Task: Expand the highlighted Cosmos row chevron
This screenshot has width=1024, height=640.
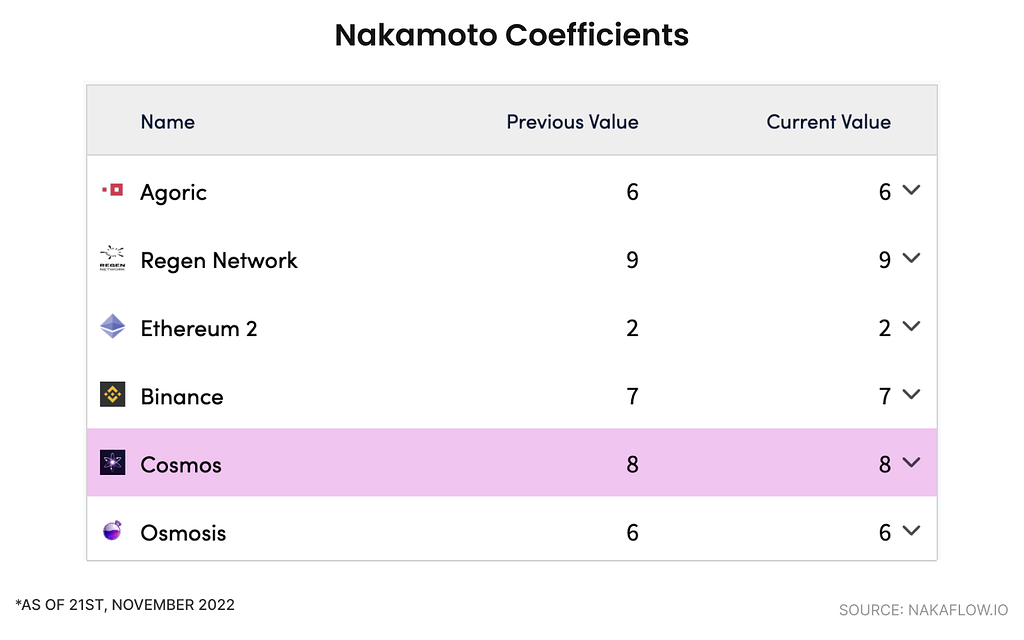Action: (911, 462)
